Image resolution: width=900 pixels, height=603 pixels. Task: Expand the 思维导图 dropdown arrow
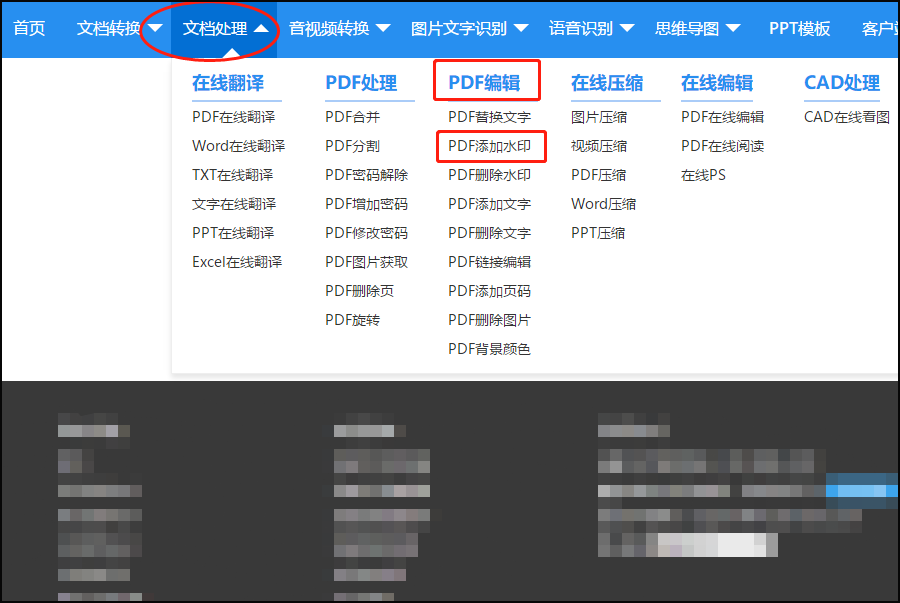[733, 28]
